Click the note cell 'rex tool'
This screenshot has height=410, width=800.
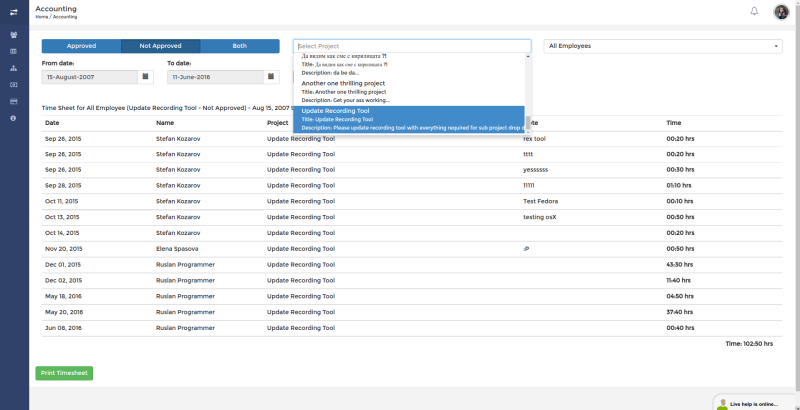[x=534, y=139]
